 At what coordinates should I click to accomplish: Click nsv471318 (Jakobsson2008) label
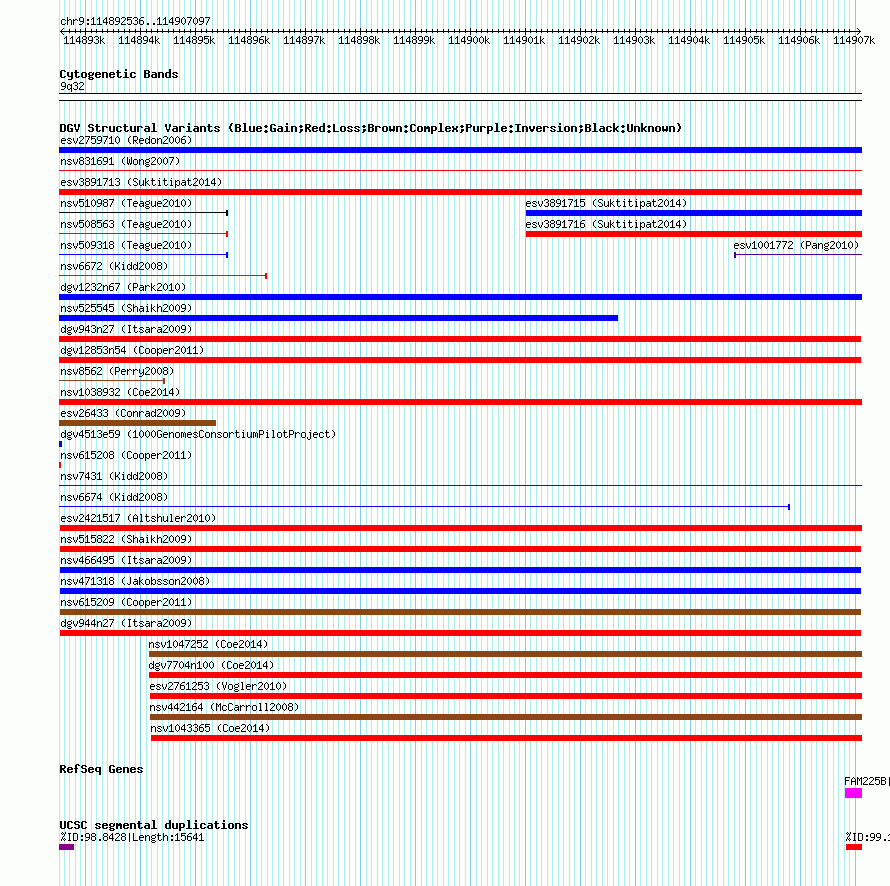[x=135, y=581]
